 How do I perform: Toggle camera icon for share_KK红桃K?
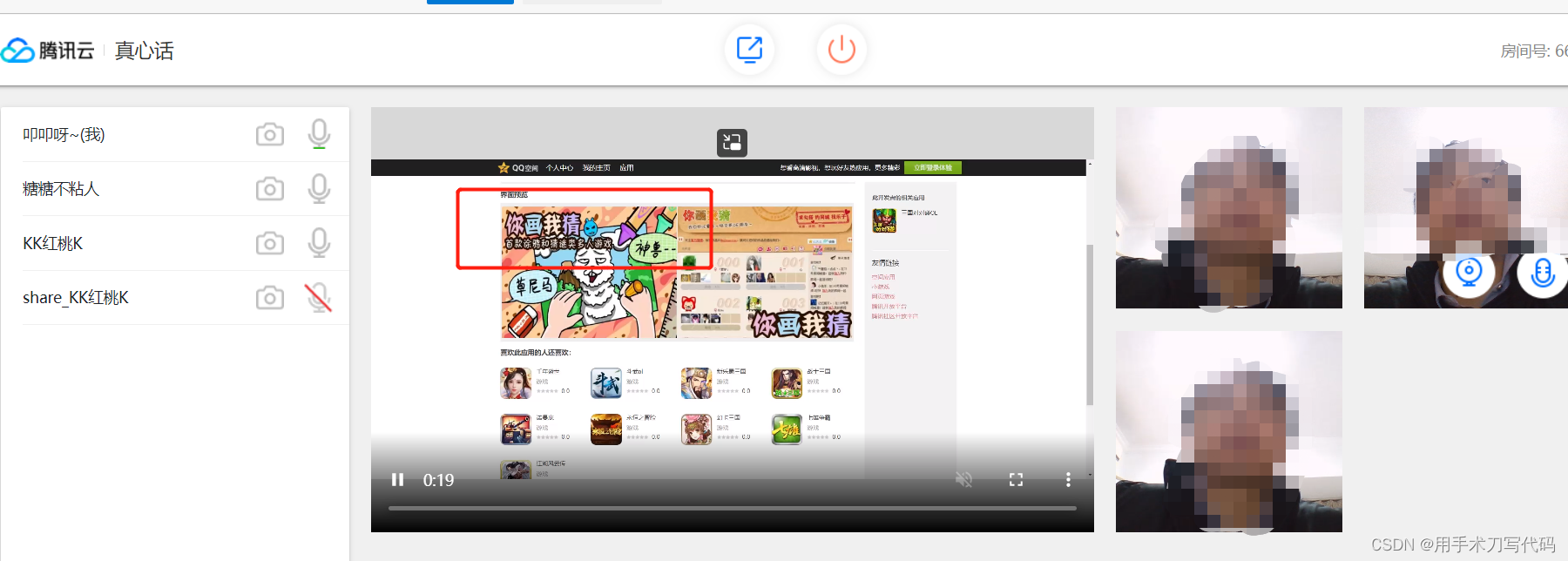point(270,298)
